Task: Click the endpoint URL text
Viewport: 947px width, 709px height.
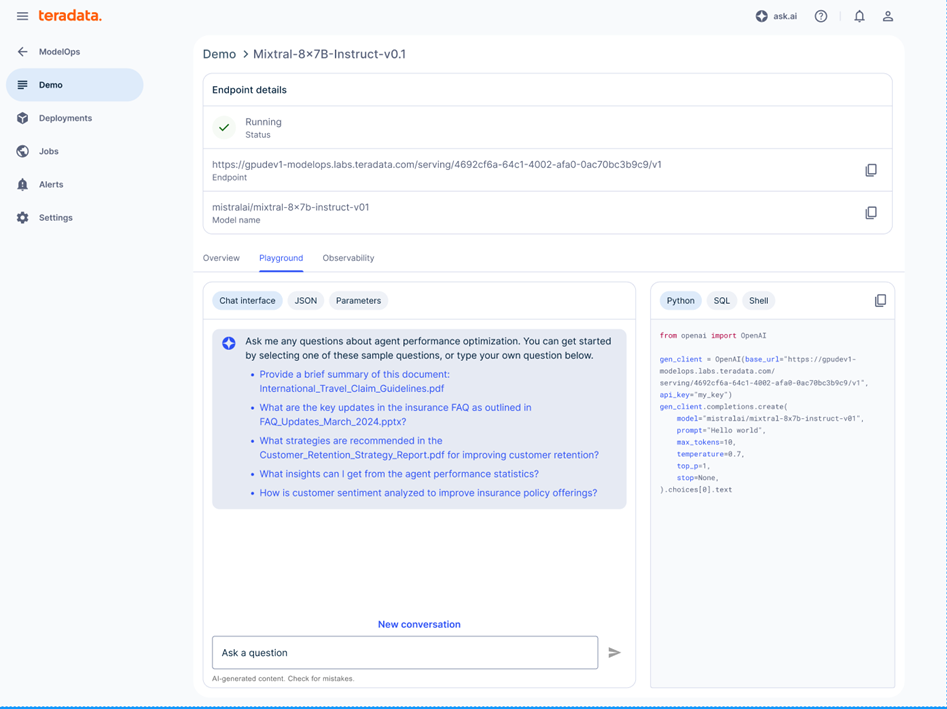Action: (x=437, y=164)
